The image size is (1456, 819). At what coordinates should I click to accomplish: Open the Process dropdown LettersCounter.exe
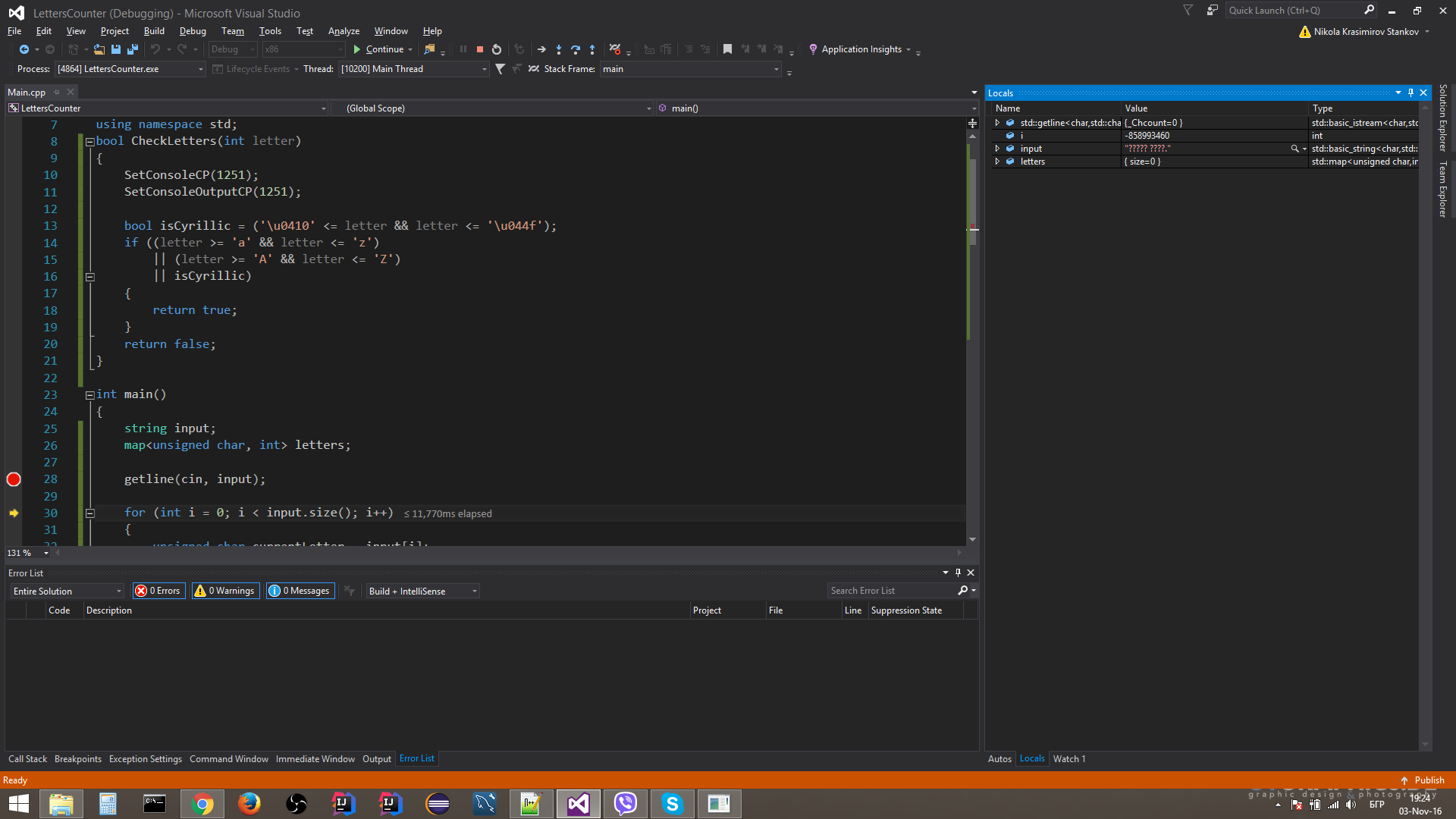click(x=130, y=69)
